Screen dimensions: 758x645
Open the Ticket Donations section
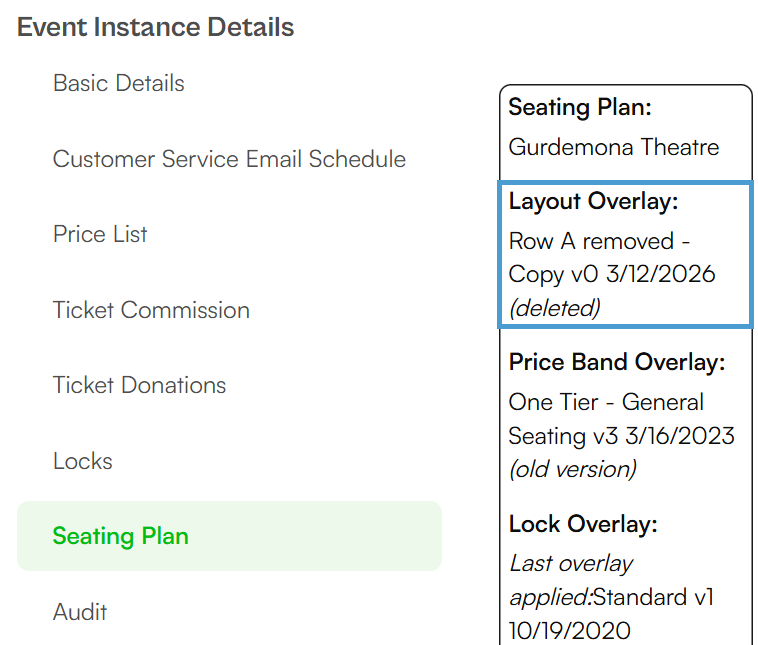pyautogui.click(x=139, y=385)
